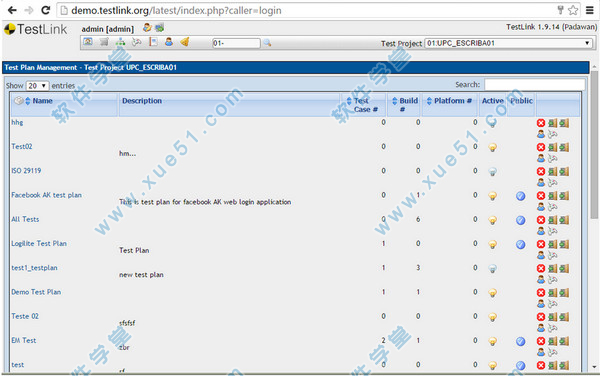
Task: Click the TestLink logo
Action: pos(36,29)
